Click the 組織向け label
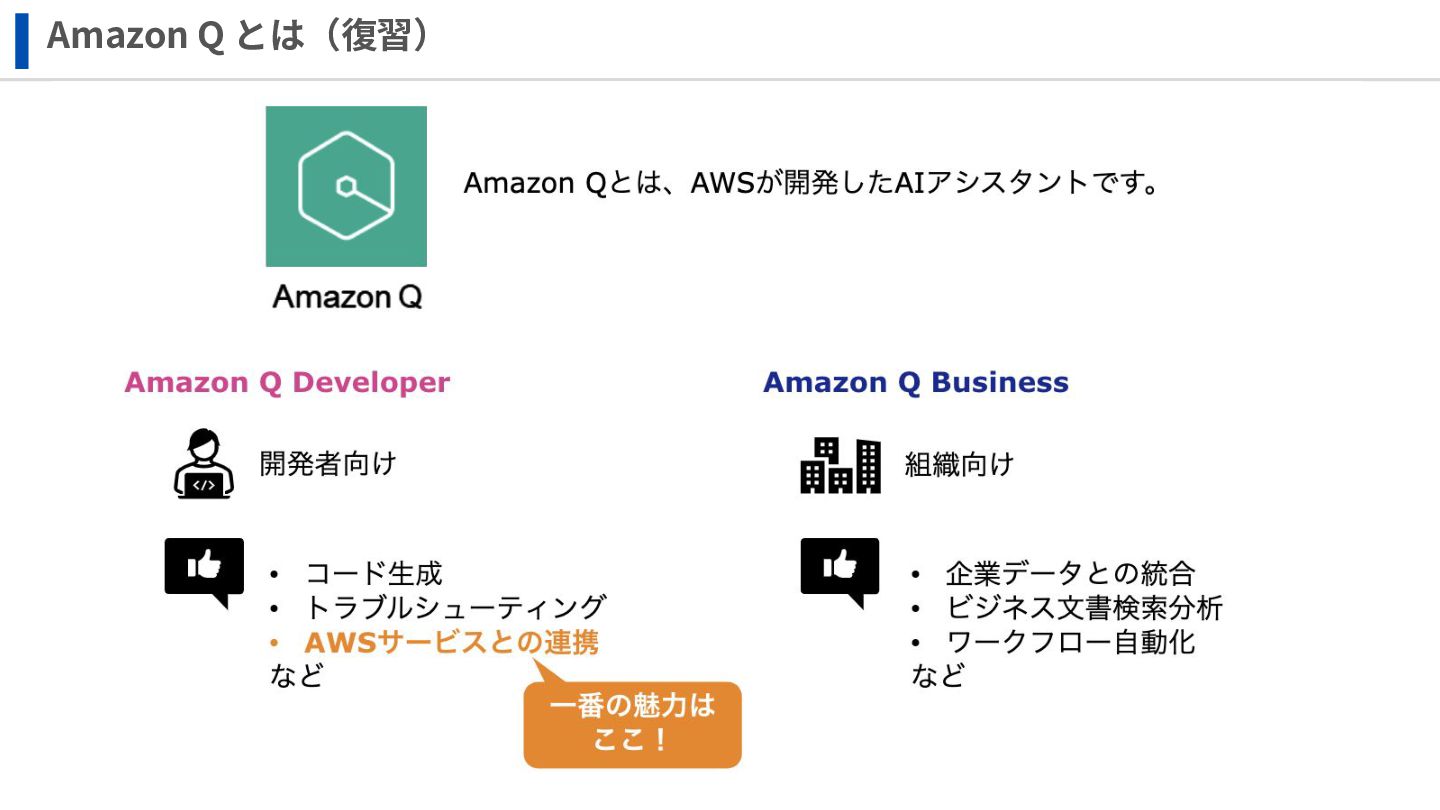The height and width of the screenshot is (810, 1440). 959,464
